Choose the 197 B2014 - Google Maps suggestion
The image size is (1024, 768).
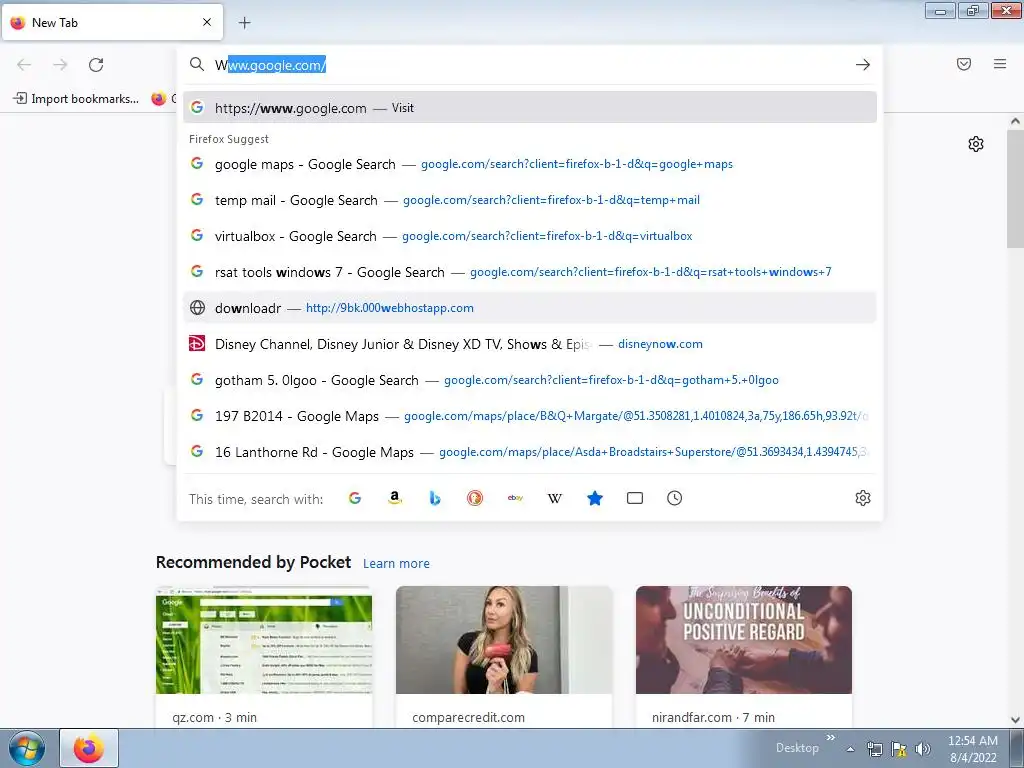pyautogui.click(x=530, y=415)
